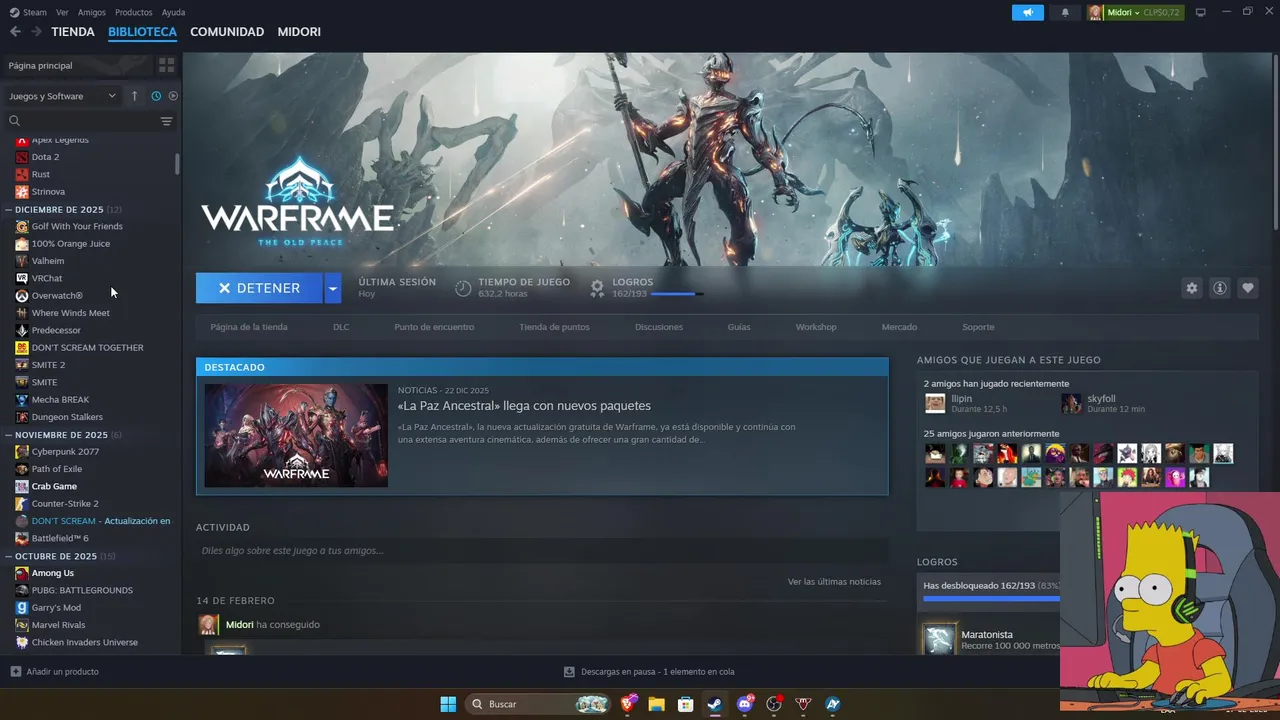Click the library list scrollbar
Image resolution: width=1280 pixels, height=720 pixels.
coord(178,163)
